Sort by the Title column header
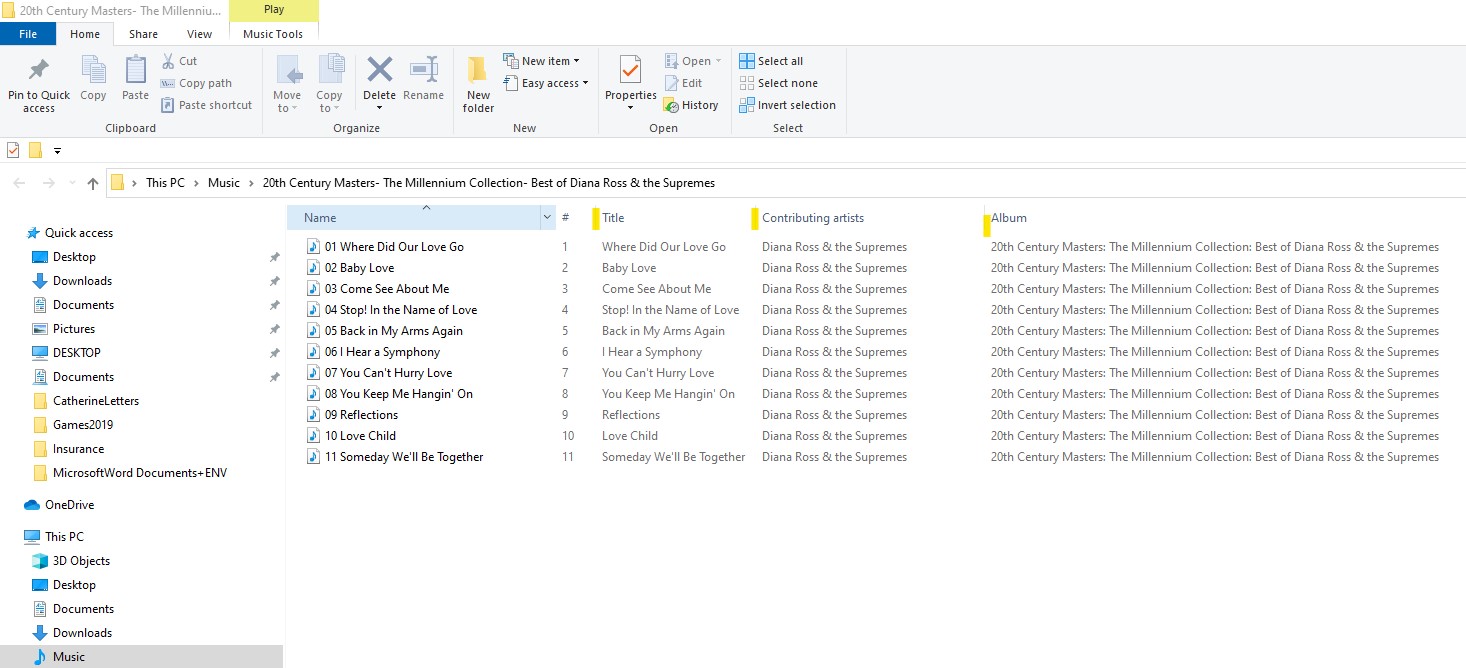 (x=613, y=217)
